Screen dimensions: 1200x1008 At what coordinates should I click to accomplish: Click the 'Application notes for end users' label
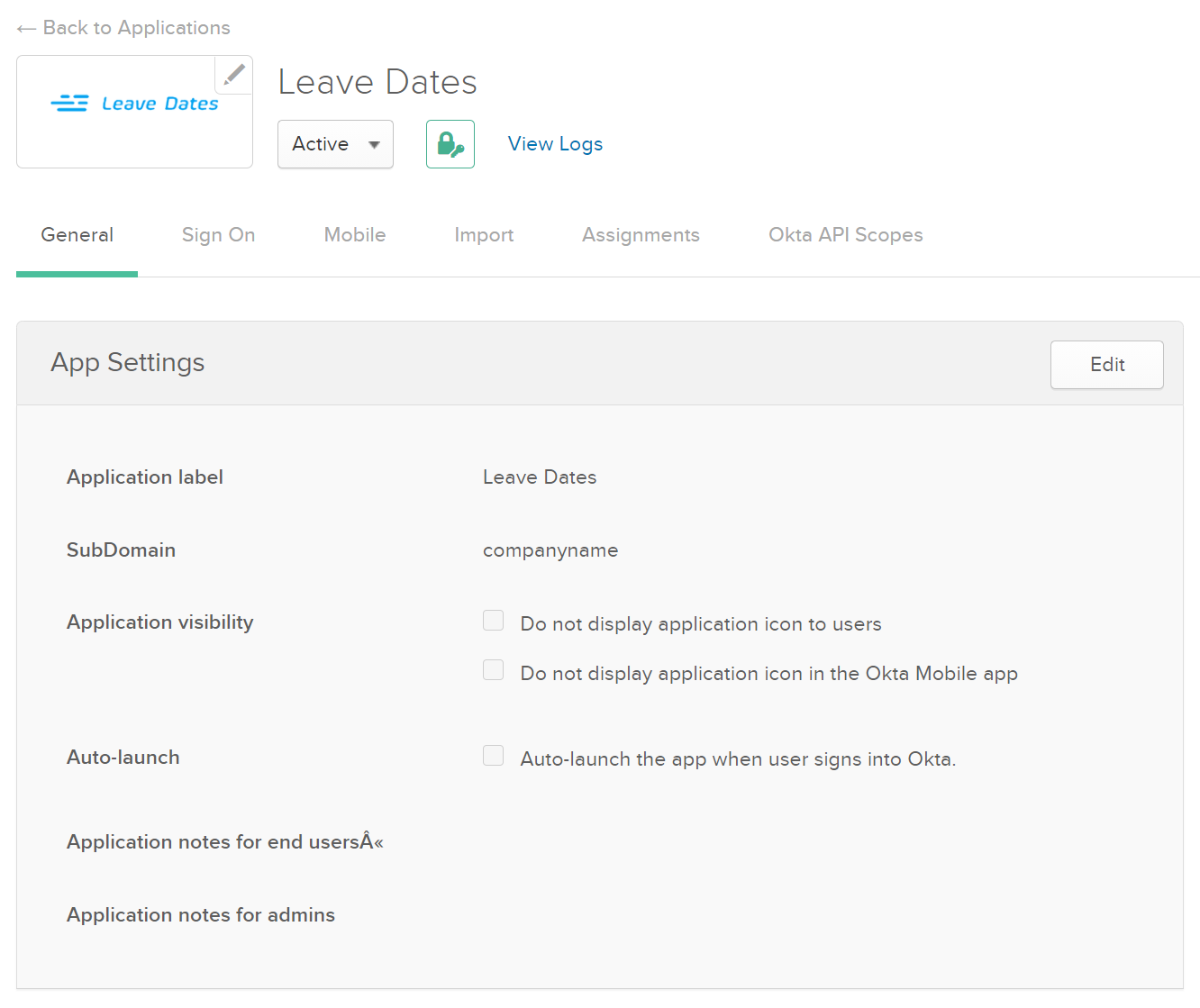[x=225, y=842]
